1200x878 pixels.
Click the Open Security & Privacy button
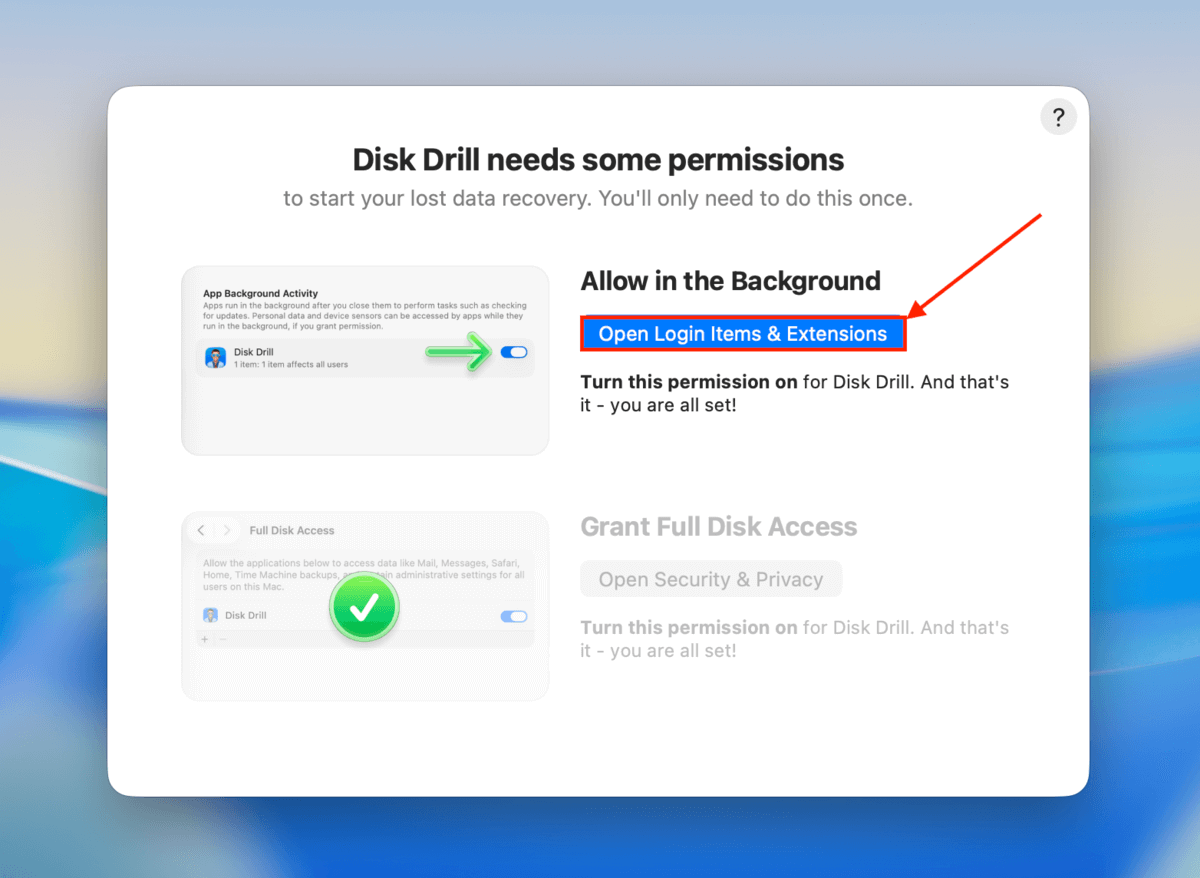click(x=710, y=578)
